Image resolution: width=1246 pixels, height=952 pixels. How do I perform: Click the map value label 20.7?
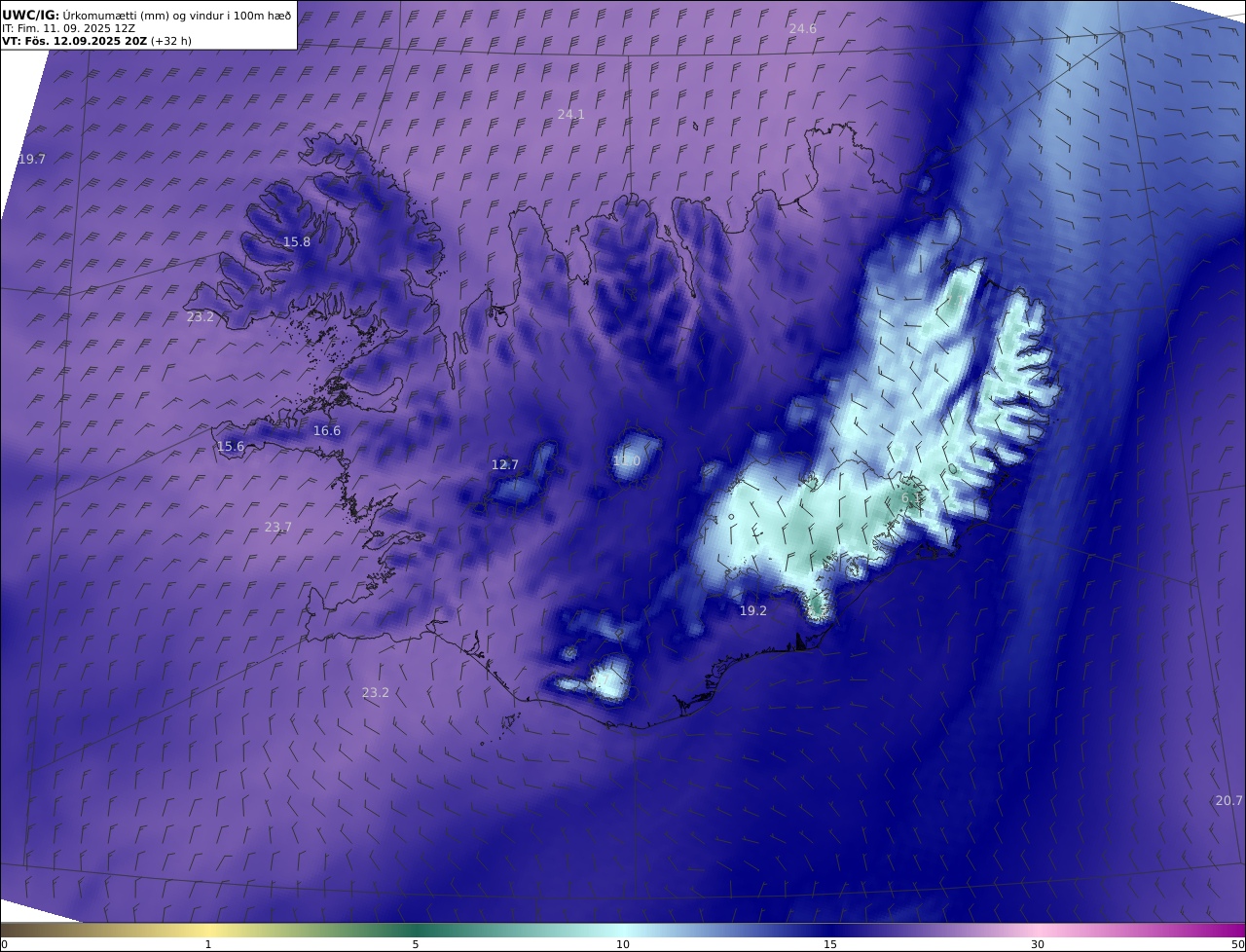coord(1229,800)
